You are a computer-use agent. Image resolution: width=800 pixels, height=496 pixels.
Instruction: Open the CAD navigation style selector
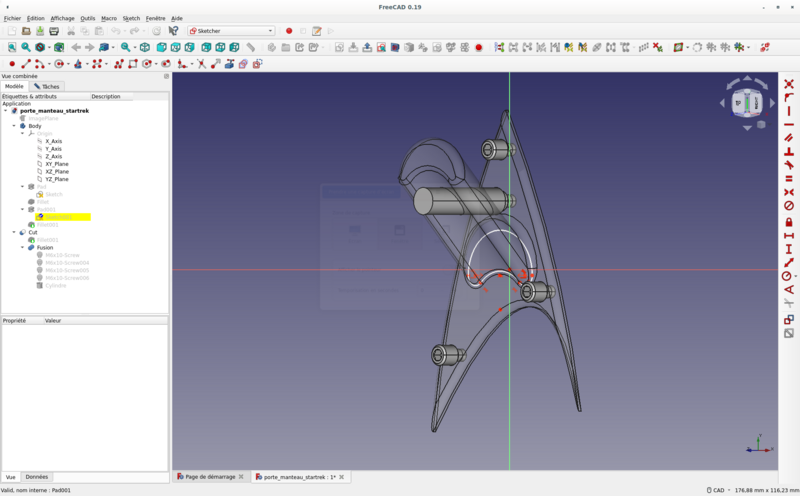718,490
